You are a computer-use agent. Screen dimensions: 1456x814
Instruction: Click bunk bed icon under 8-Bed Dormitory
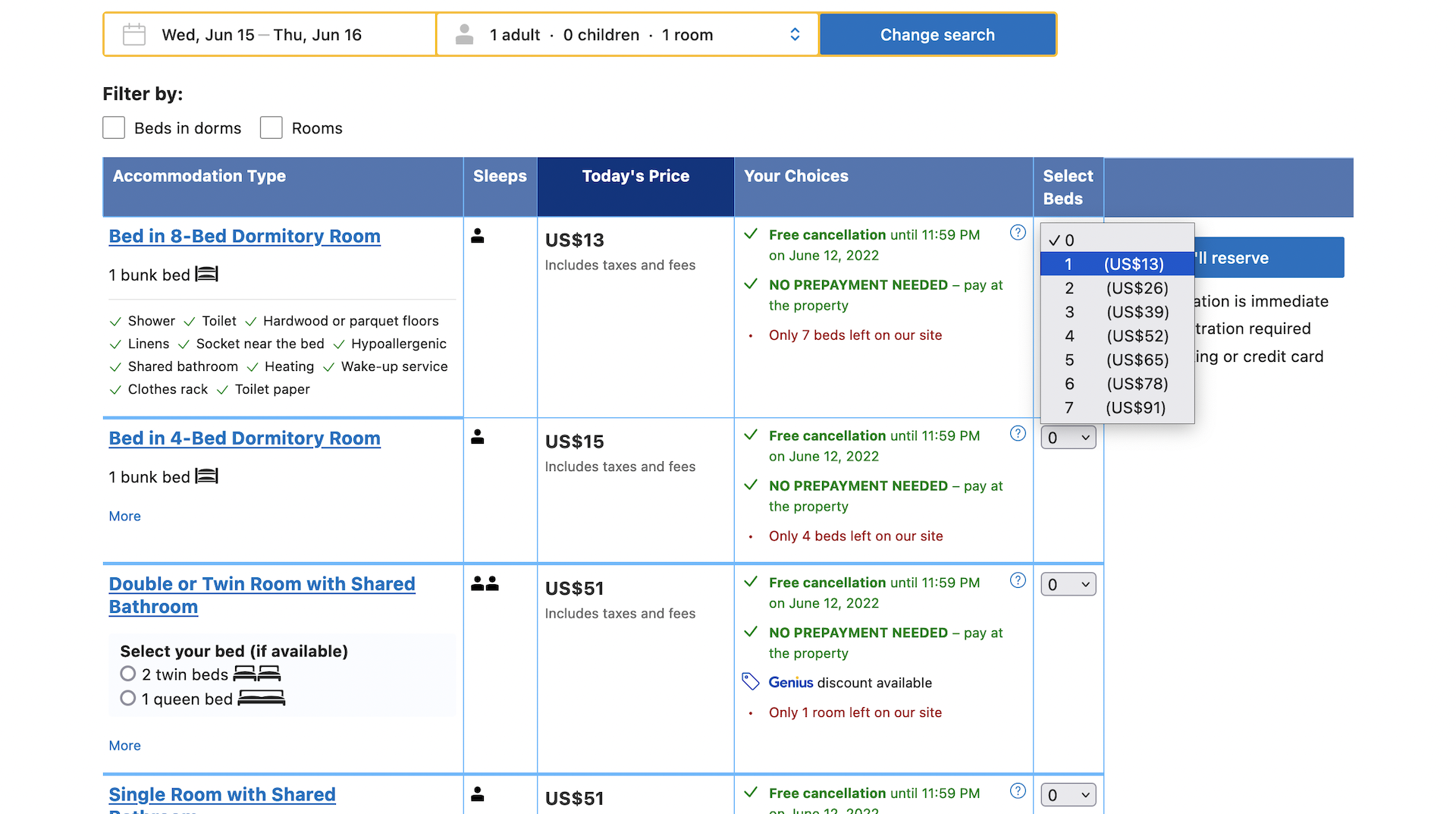206,275
